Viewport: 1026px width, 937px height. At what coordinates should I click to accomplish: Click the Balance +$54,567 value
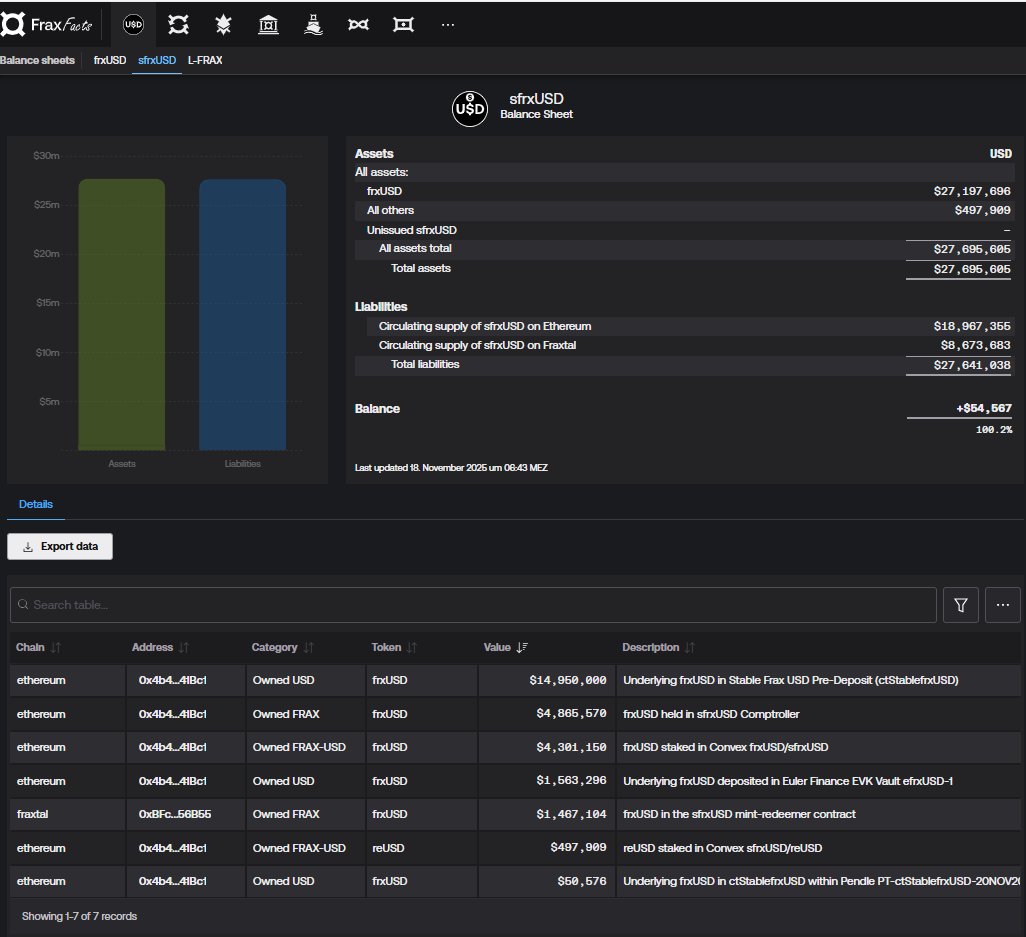point(983,408)
